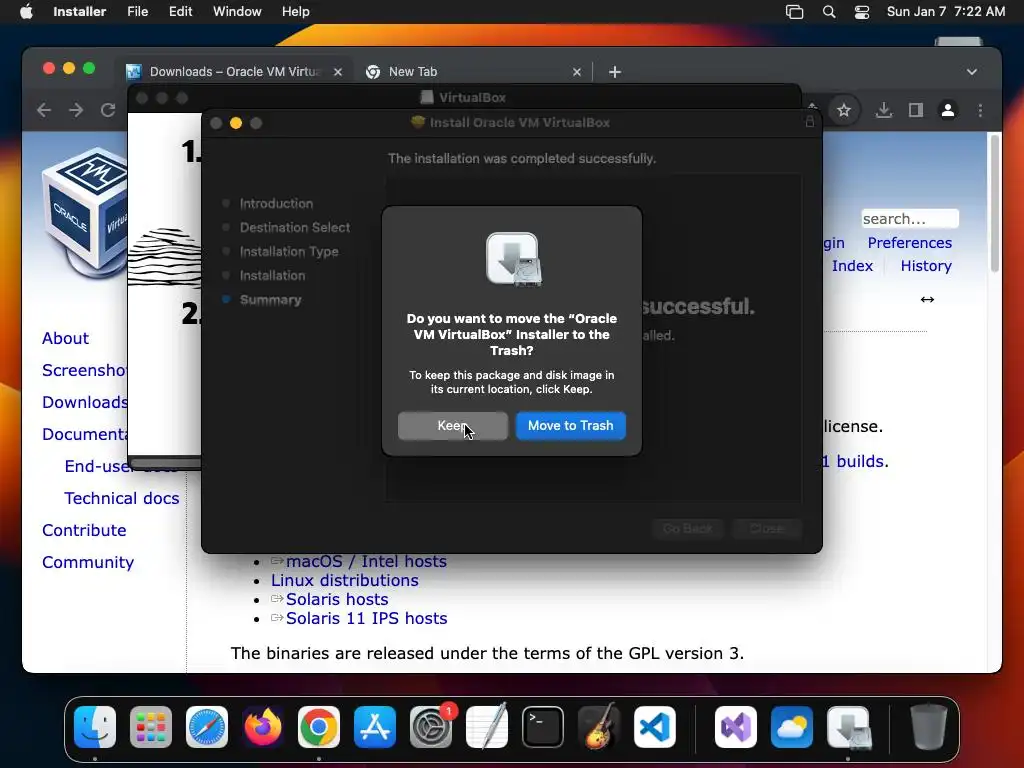Open the Technical docs sidebar link

121,498
